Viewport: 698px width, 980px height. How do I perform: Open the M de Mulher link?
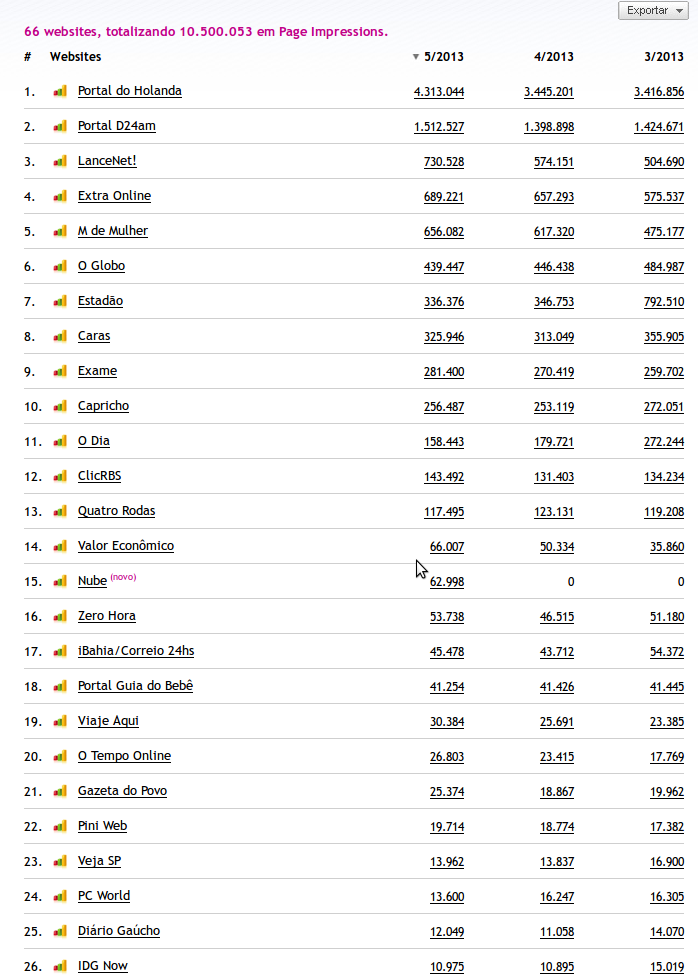(x=113, y=231)
